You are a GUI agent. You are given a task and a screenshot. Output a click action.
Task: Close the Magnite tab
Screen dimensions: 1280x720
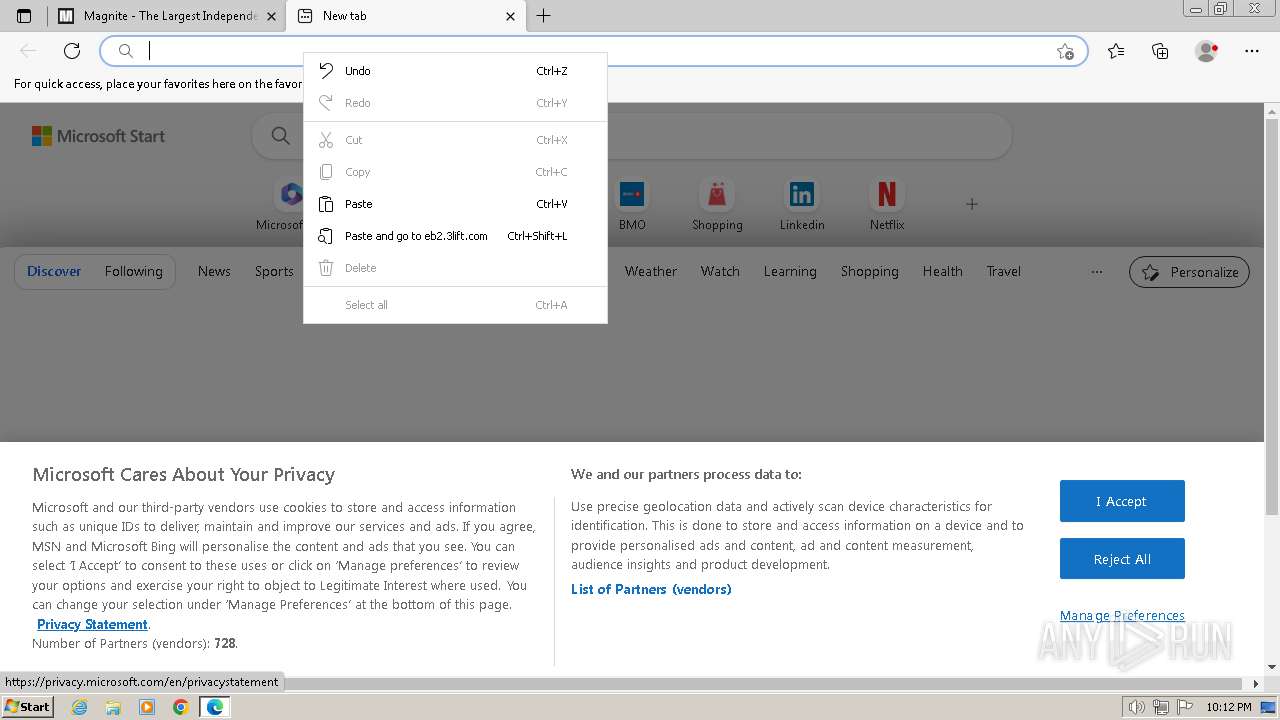pyautogui.click(x=272, y=16)
